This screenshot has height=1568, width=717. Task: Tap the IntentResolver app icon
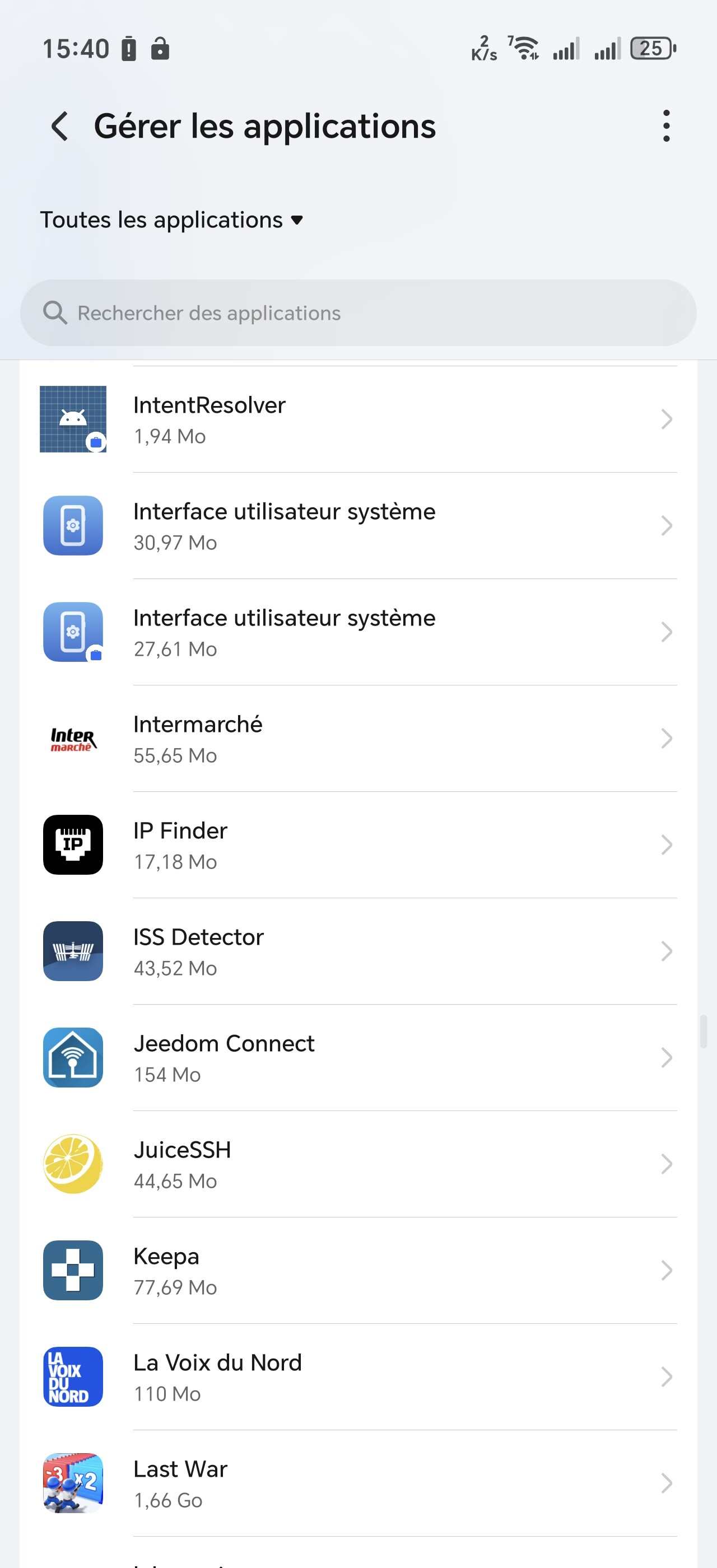pyautogui.click(x=73, y=419)
